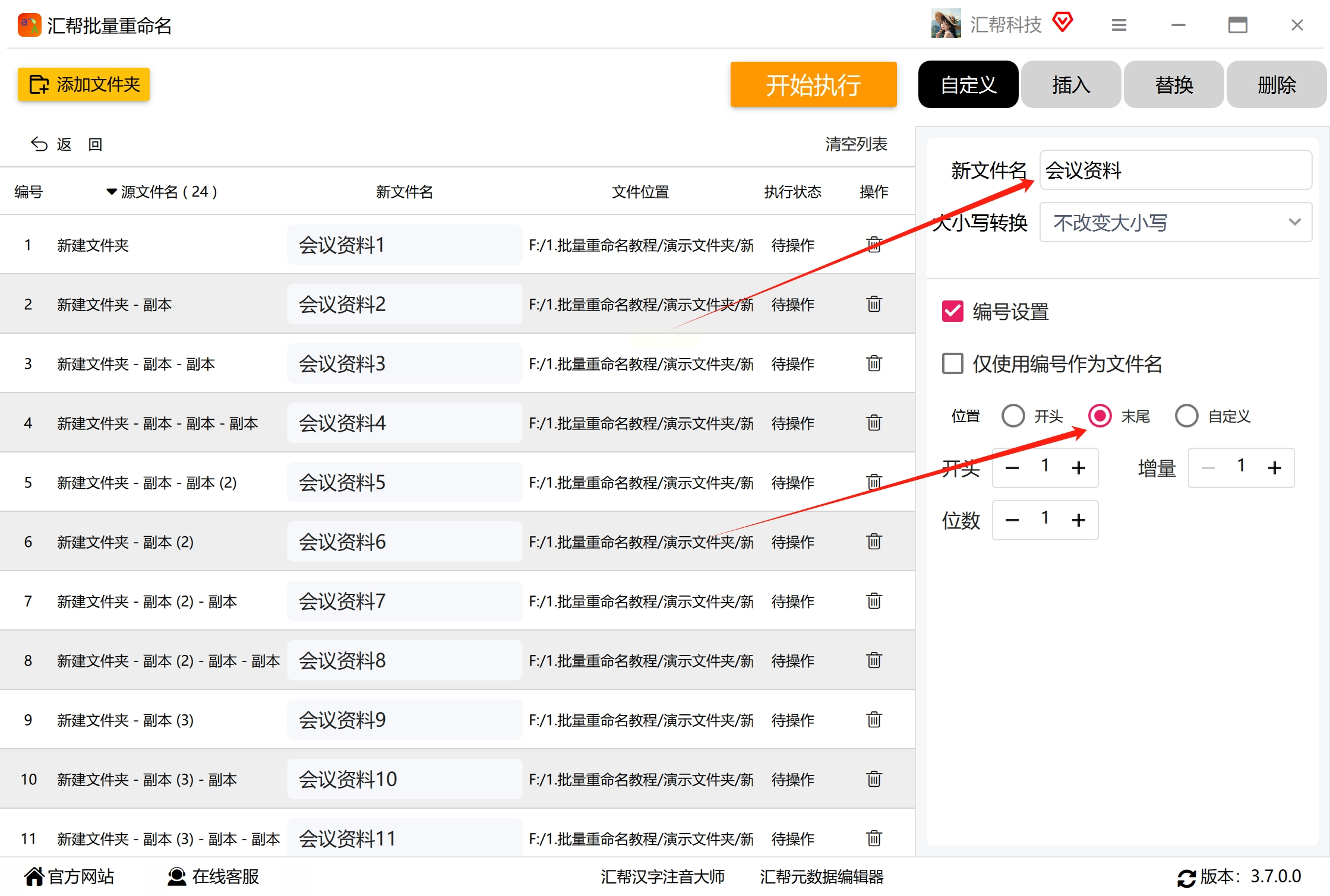Screen dimensions: 1330x896
Task: Click 清空列表 link
Action: tap(855, 144)
